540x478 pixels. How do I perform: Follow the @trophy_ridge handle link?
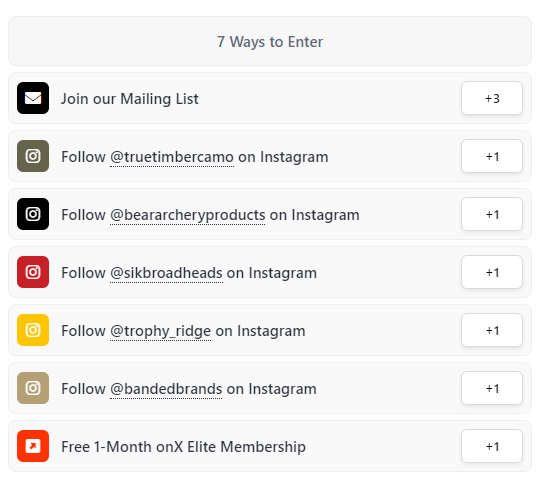pos(160,331)
